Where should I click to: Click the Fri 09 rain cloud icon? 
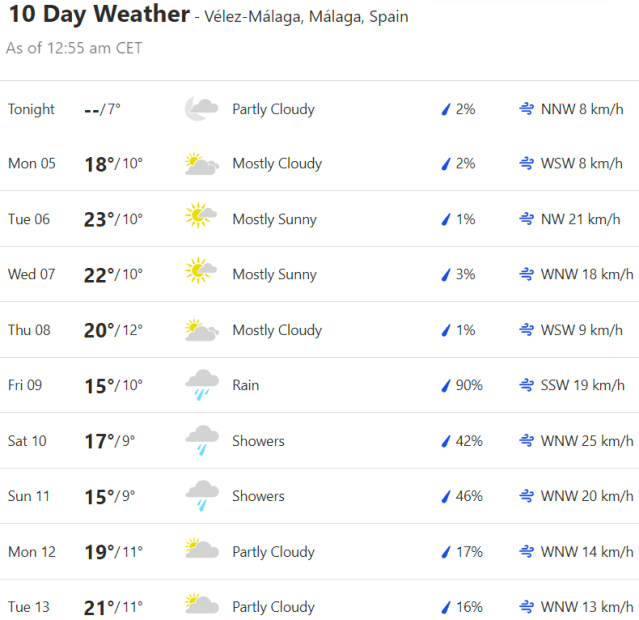[x=201, y=385]
